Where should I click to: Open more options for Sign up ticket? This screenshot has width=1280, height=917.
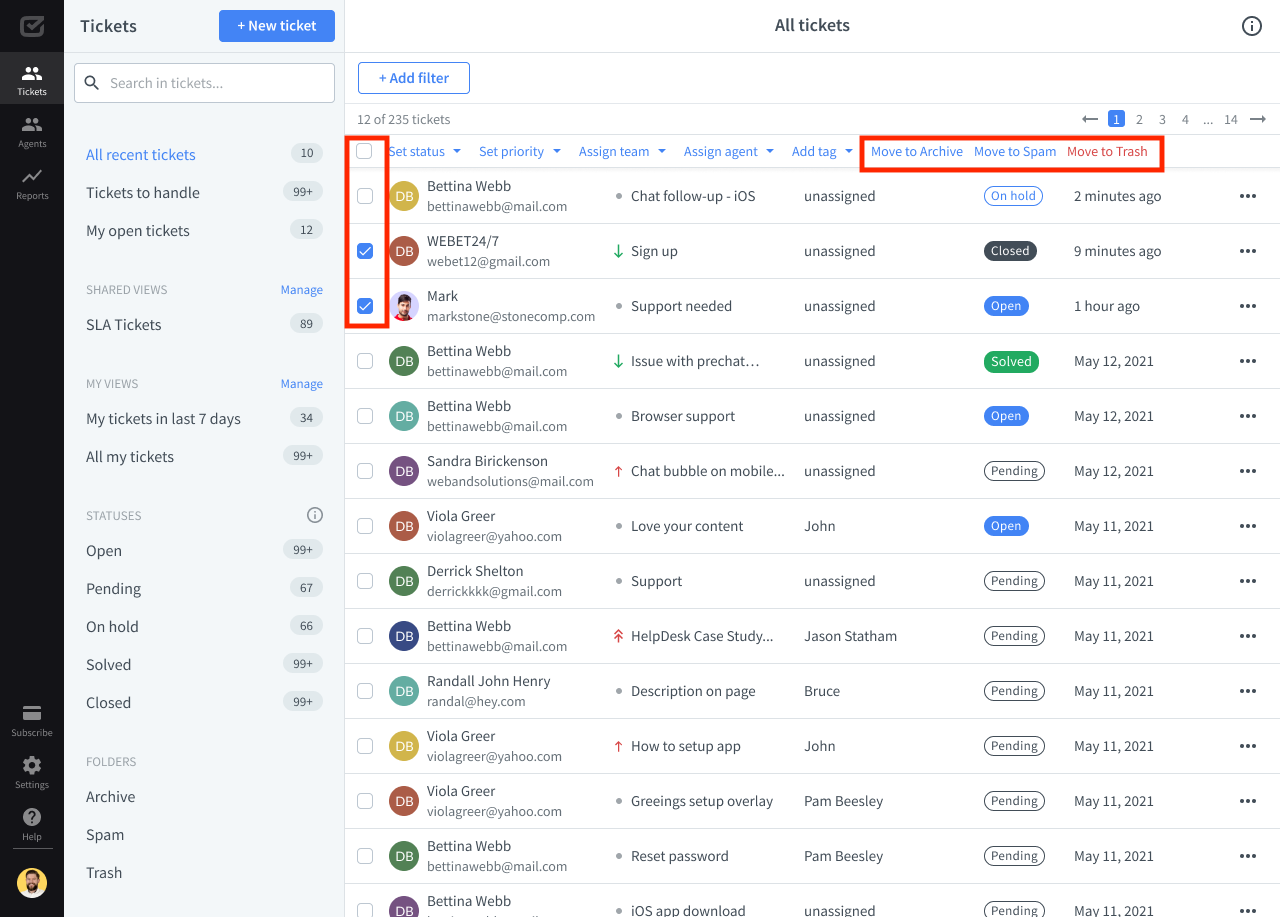[1248, 251]
